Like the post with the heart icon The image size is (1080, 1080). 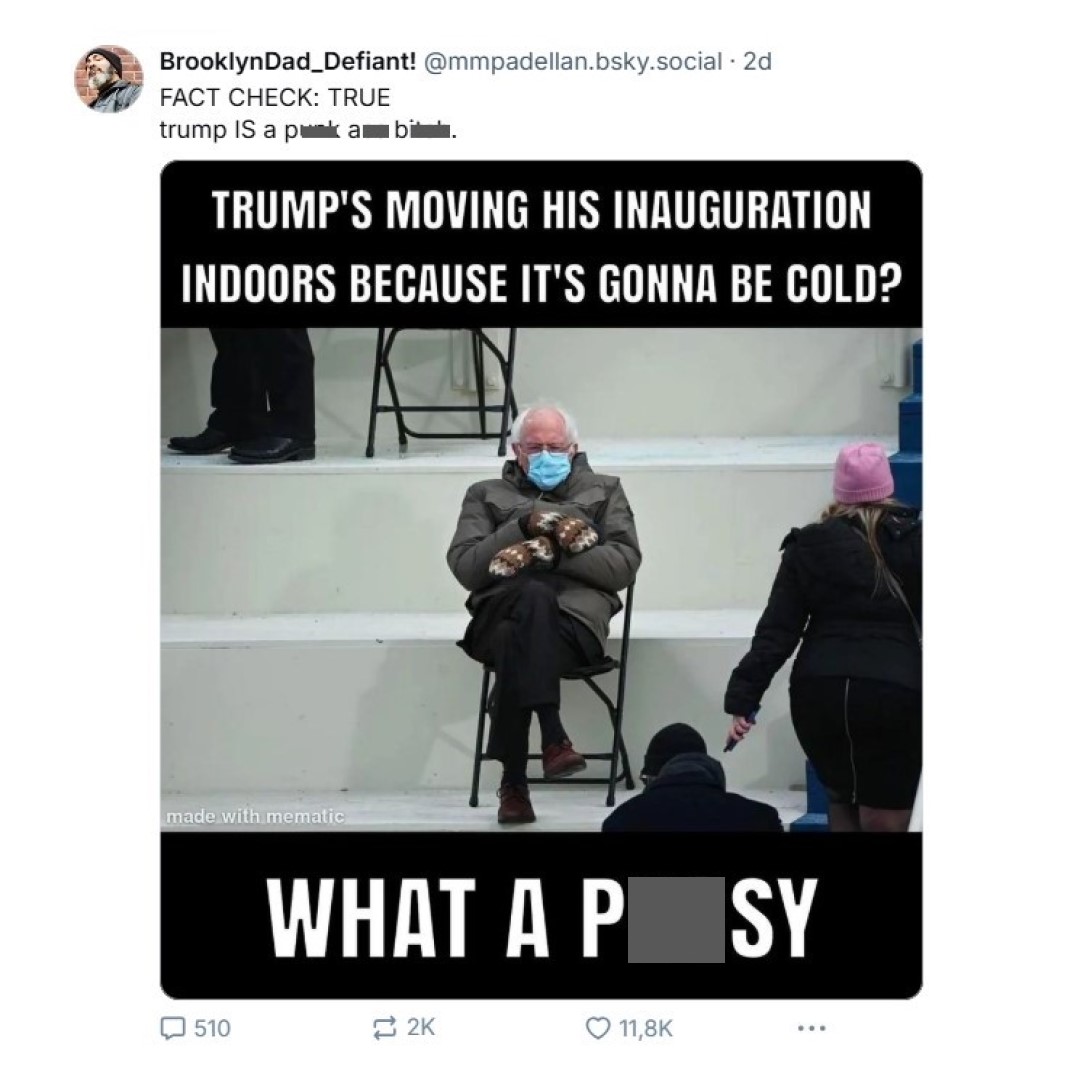coord(596,1028)
